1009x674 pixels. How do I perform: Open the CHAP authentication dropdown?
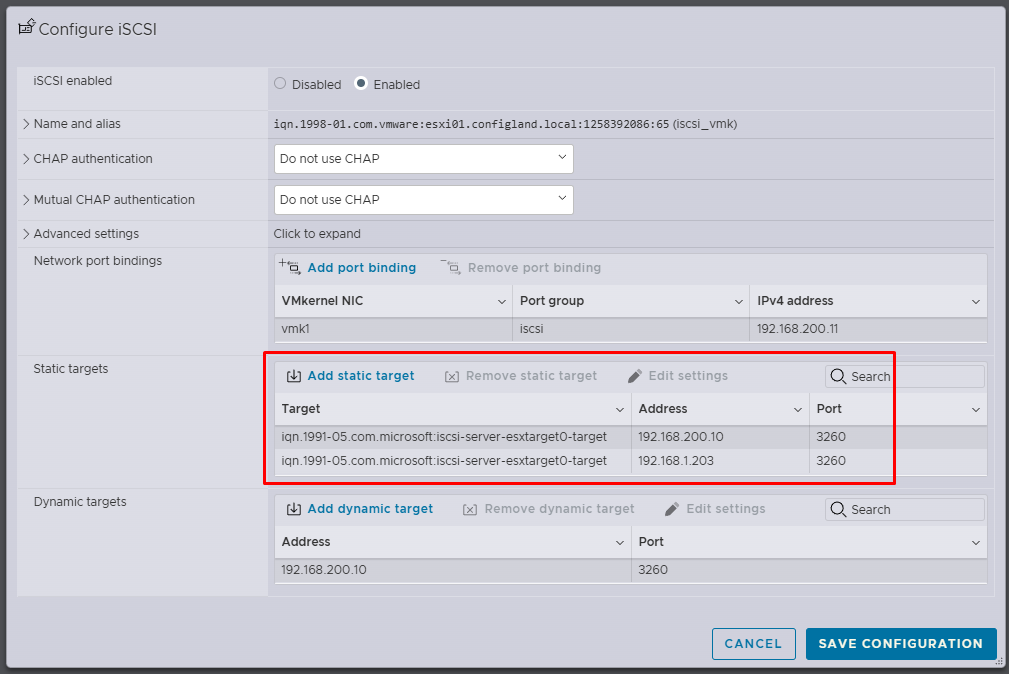(423, 158)
